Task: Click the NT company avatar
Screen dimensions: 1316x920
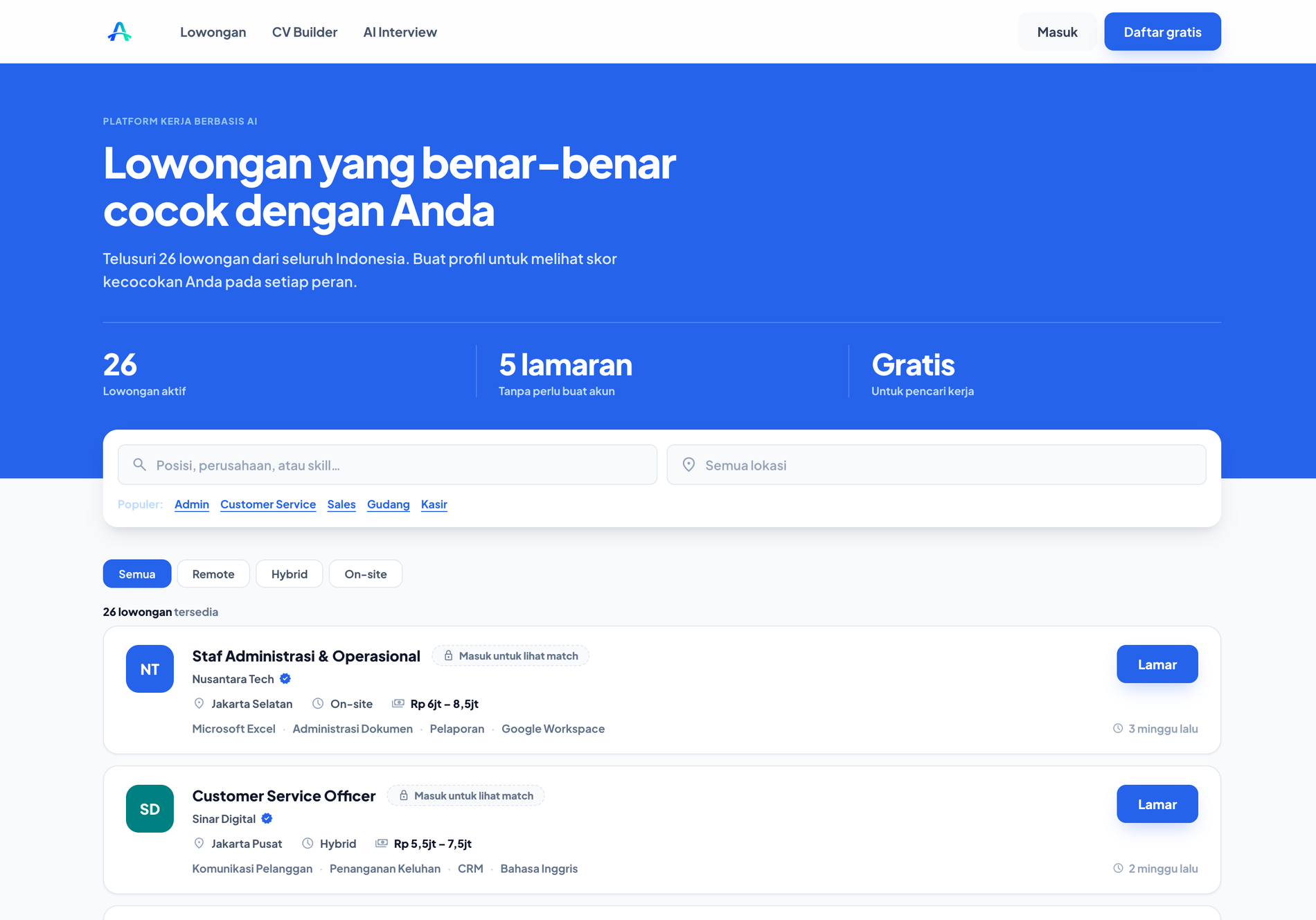Action: pyautogui.click(x=150, y=669)
